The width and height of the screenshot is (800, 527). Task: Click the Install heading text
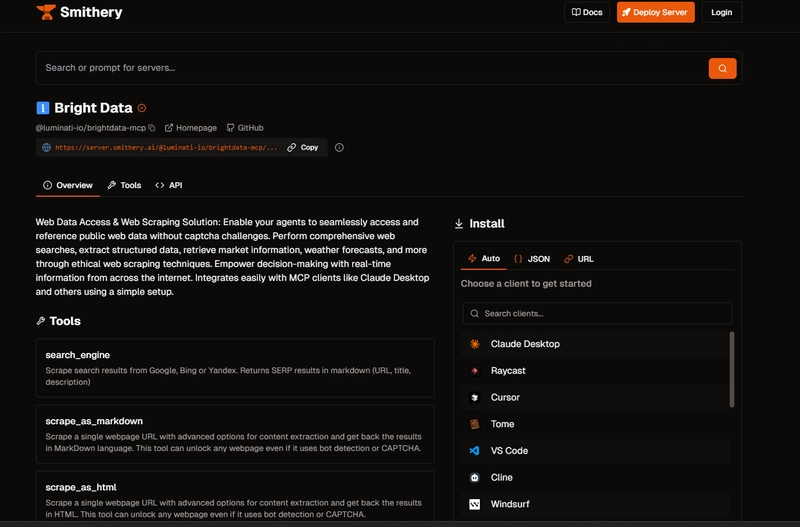(x=487, y=223)
